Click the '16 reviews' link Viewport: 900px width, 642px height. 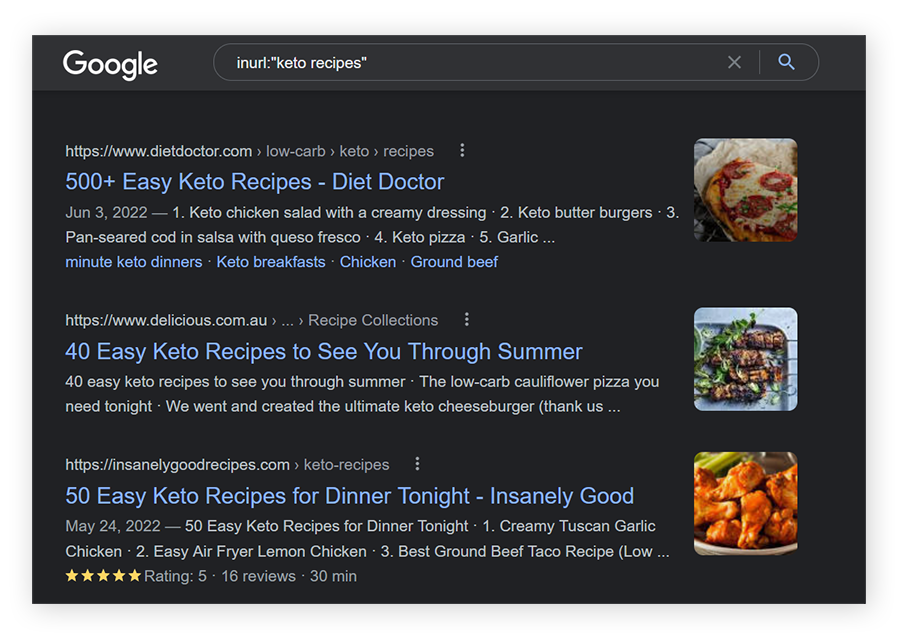[x=259, y=576]
